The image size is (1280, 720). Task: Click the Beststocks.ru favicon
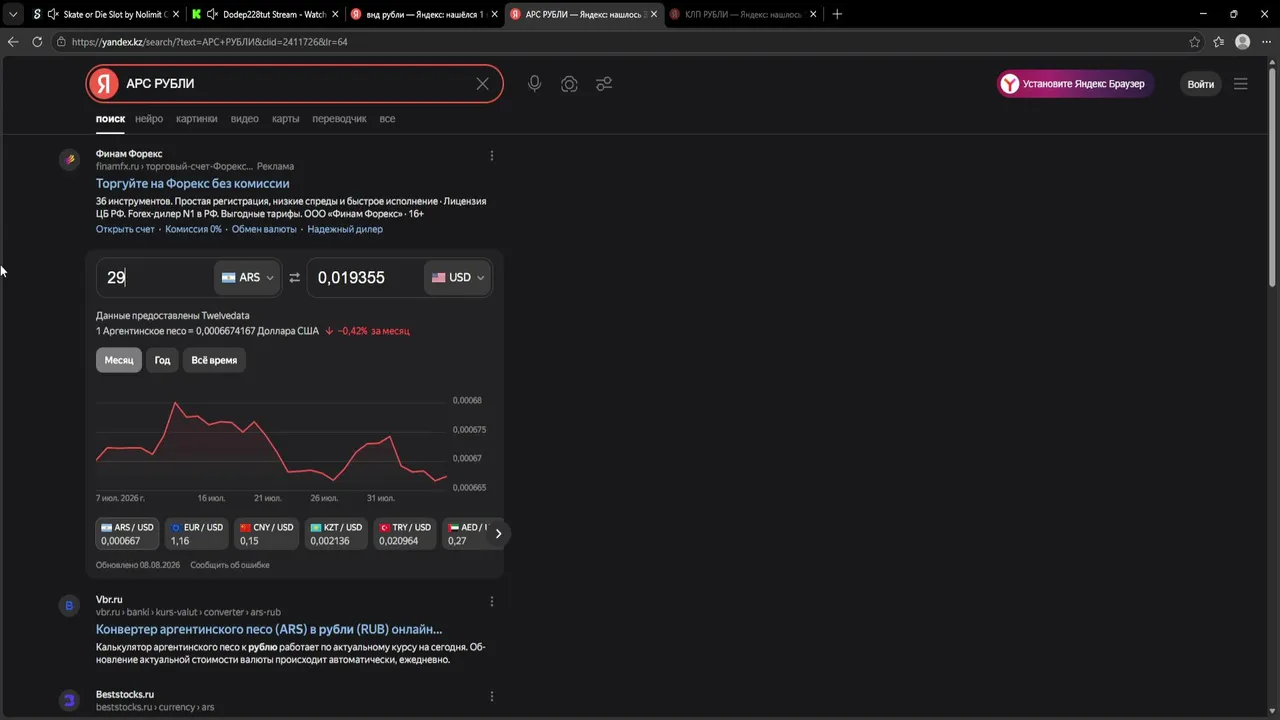69,700
